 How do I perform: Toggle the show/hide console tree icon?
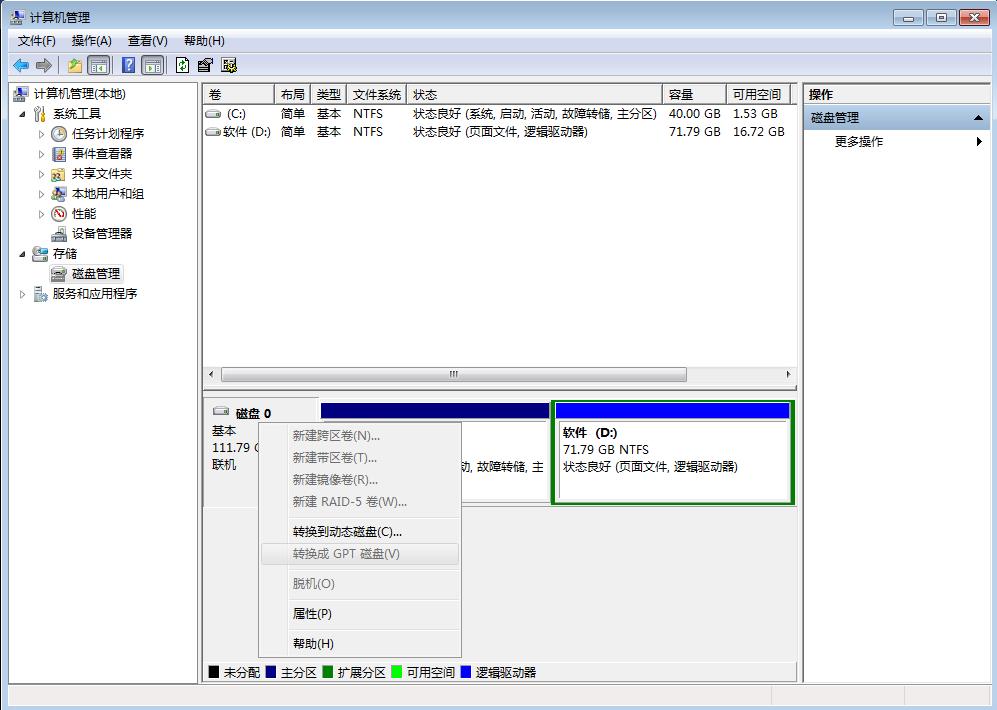pyautogui.click(x=99, y=65)
